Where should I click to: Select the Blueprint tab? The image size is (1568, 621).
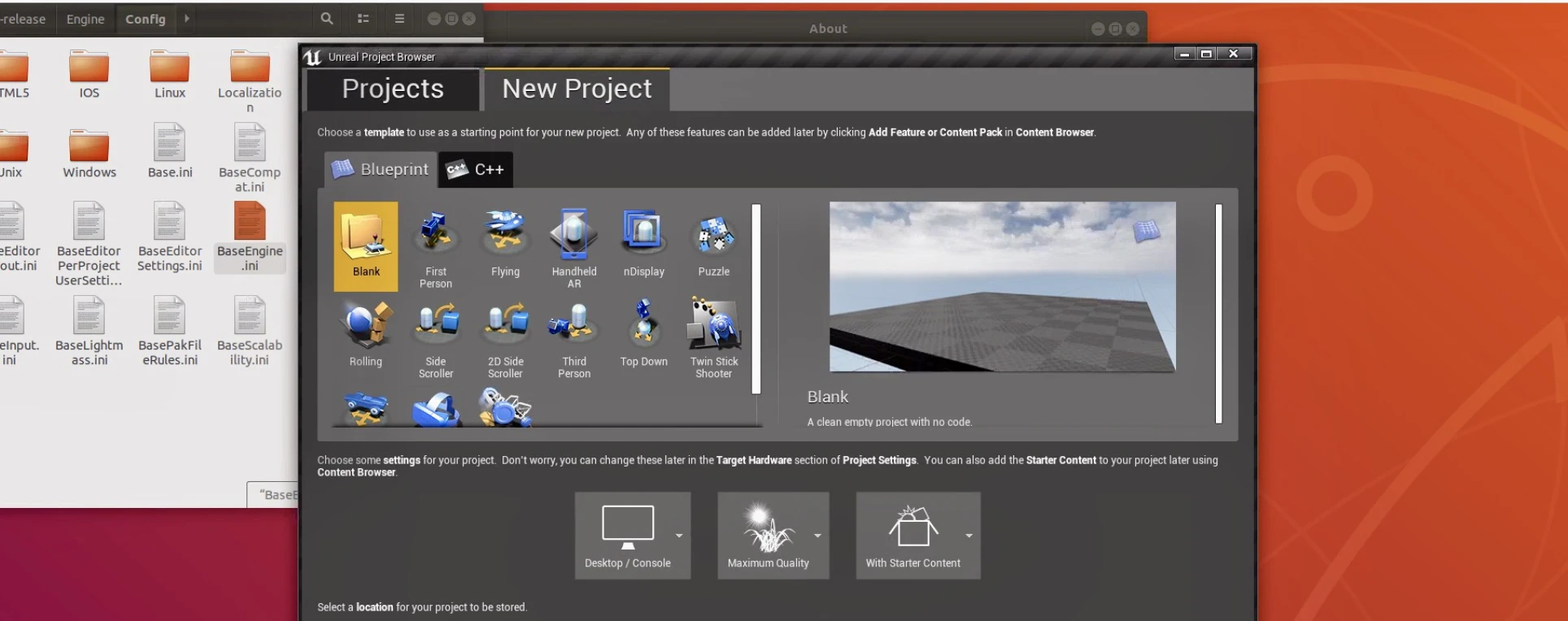(381, 169)
